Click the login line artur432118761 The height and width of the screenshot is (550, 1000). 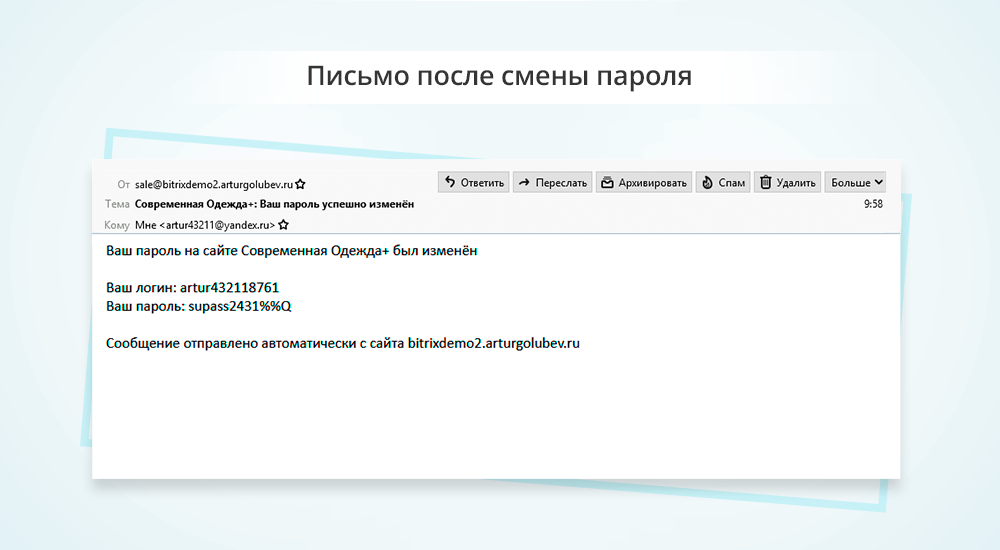click(x=192, y=288)
